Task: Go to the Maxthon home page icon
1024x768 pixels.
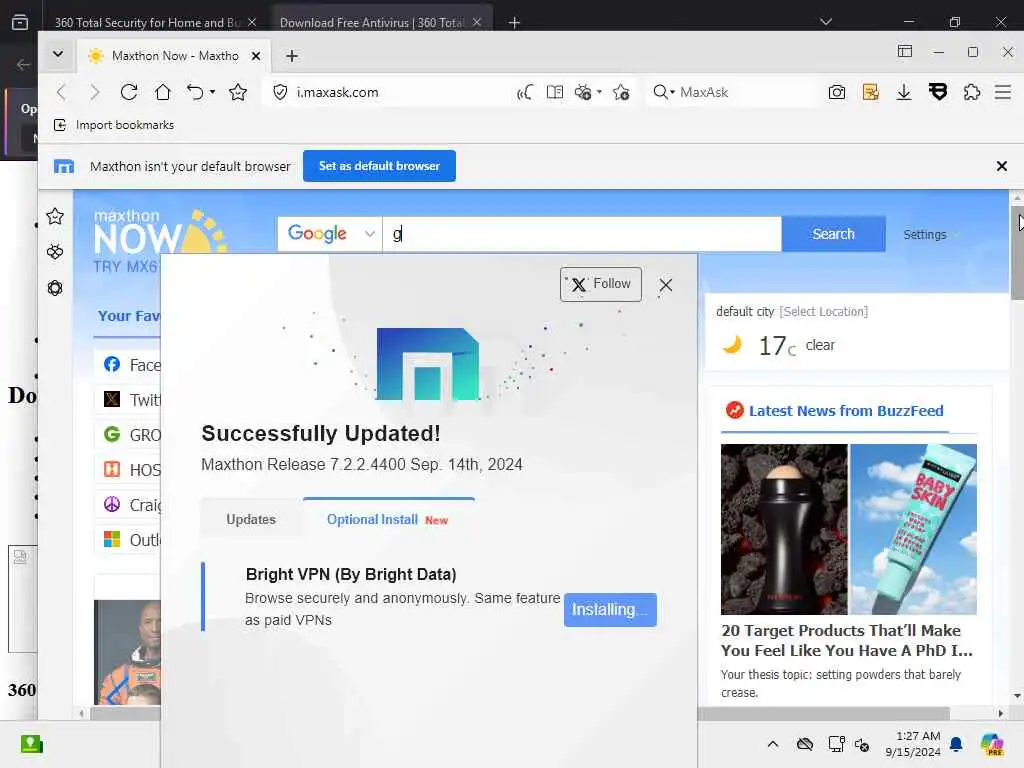Action: (x=163, y=92)
